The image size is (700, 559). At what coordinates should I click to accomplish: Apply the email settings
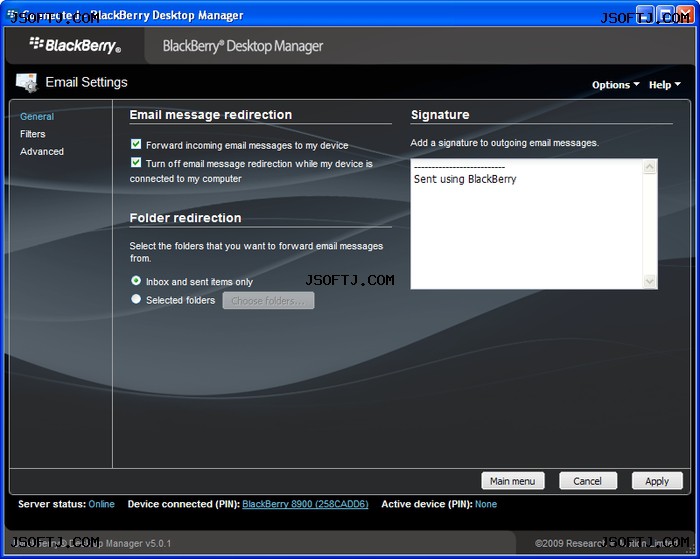point(657,481)
